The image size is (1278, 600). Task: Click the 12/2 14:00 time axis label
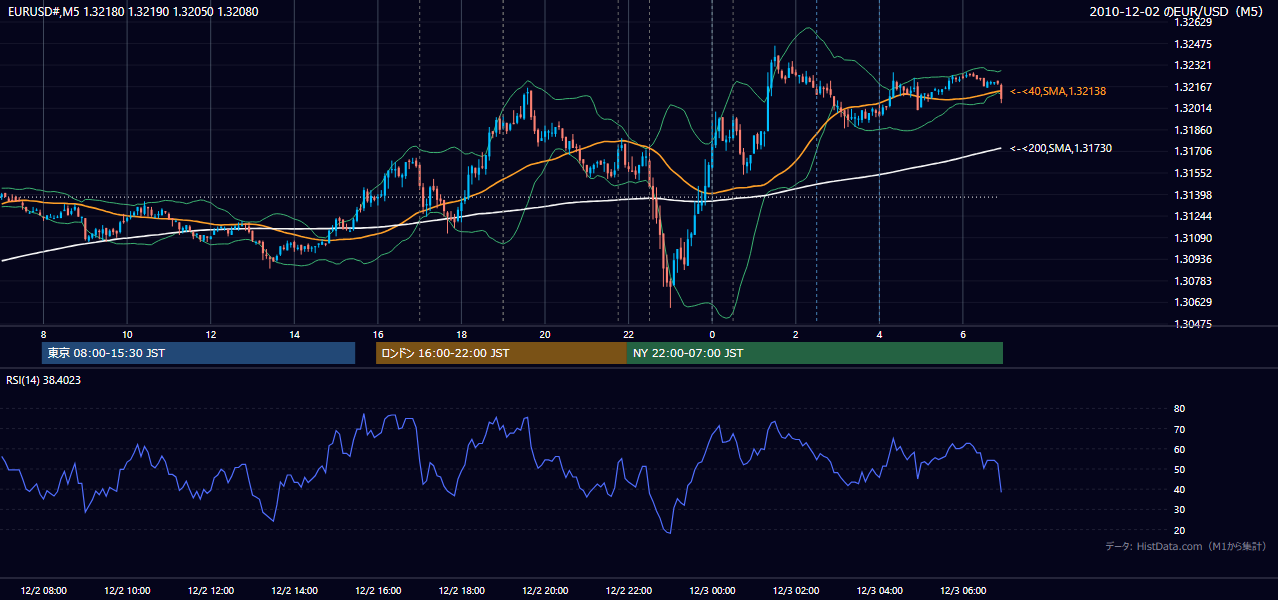(x=294, y=590)
